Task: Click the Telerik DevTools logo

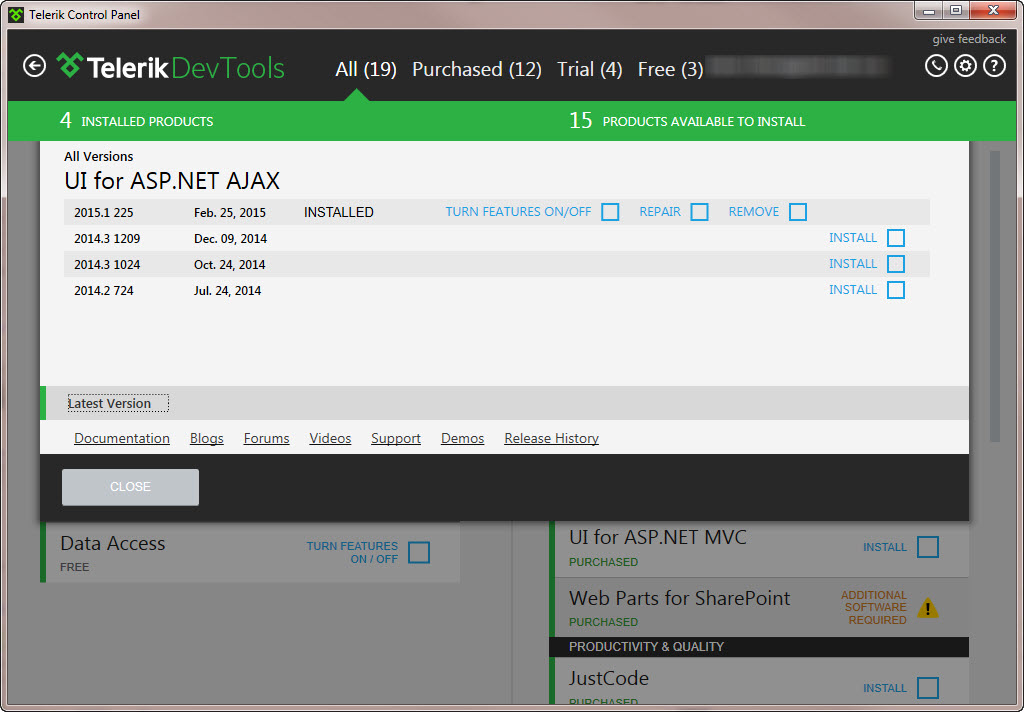Action: [x=170, y=67]
